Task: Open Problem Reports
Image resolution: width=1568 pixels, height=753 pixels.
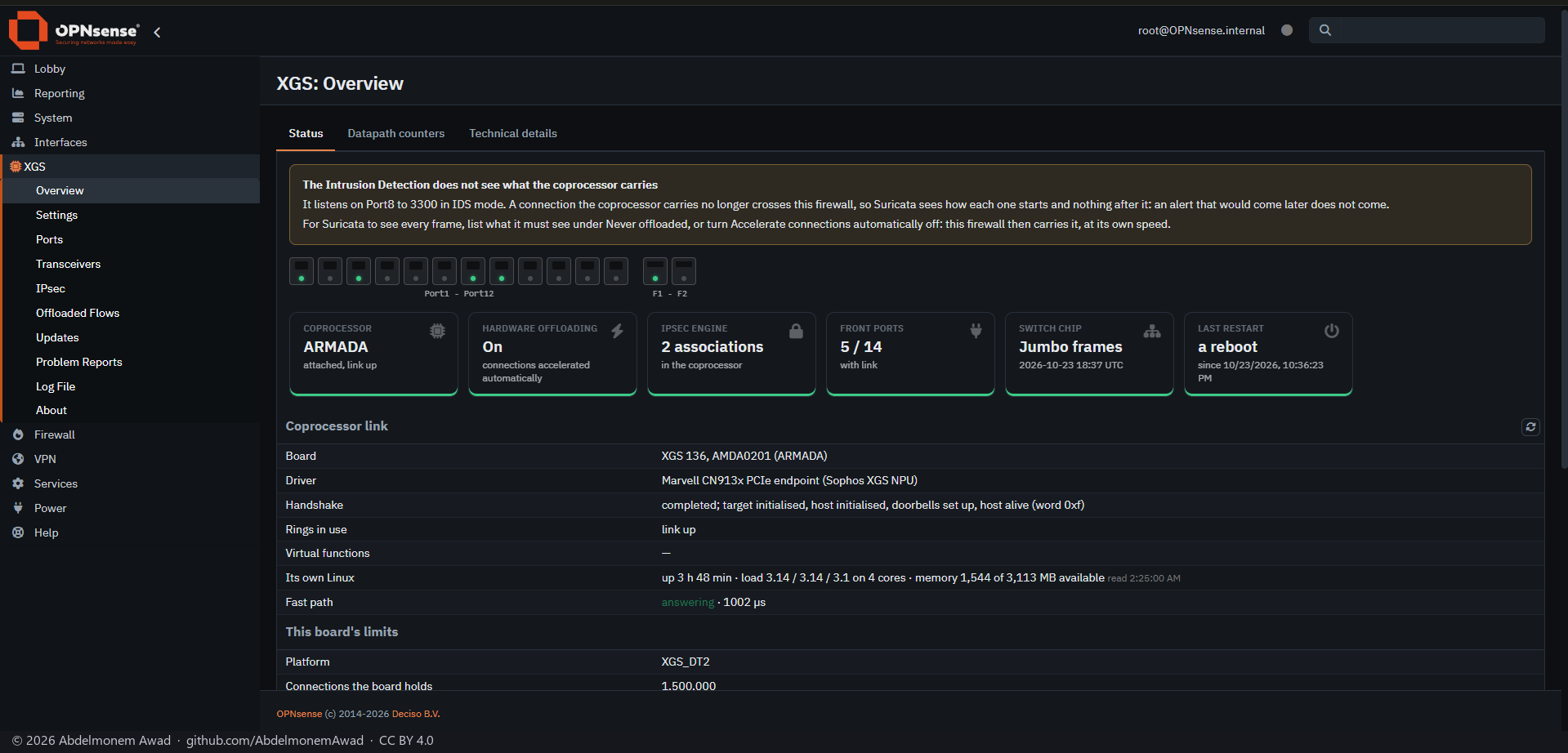Action: pos(132,362)
